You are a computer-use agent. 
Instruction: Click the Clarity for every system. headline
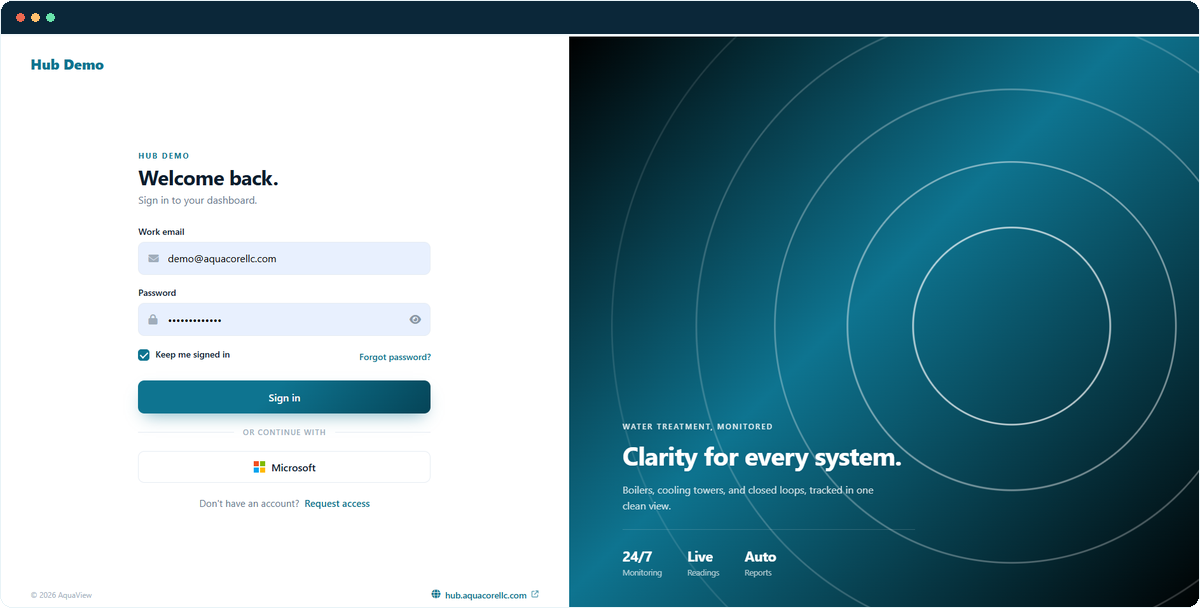tap(762, 458)
